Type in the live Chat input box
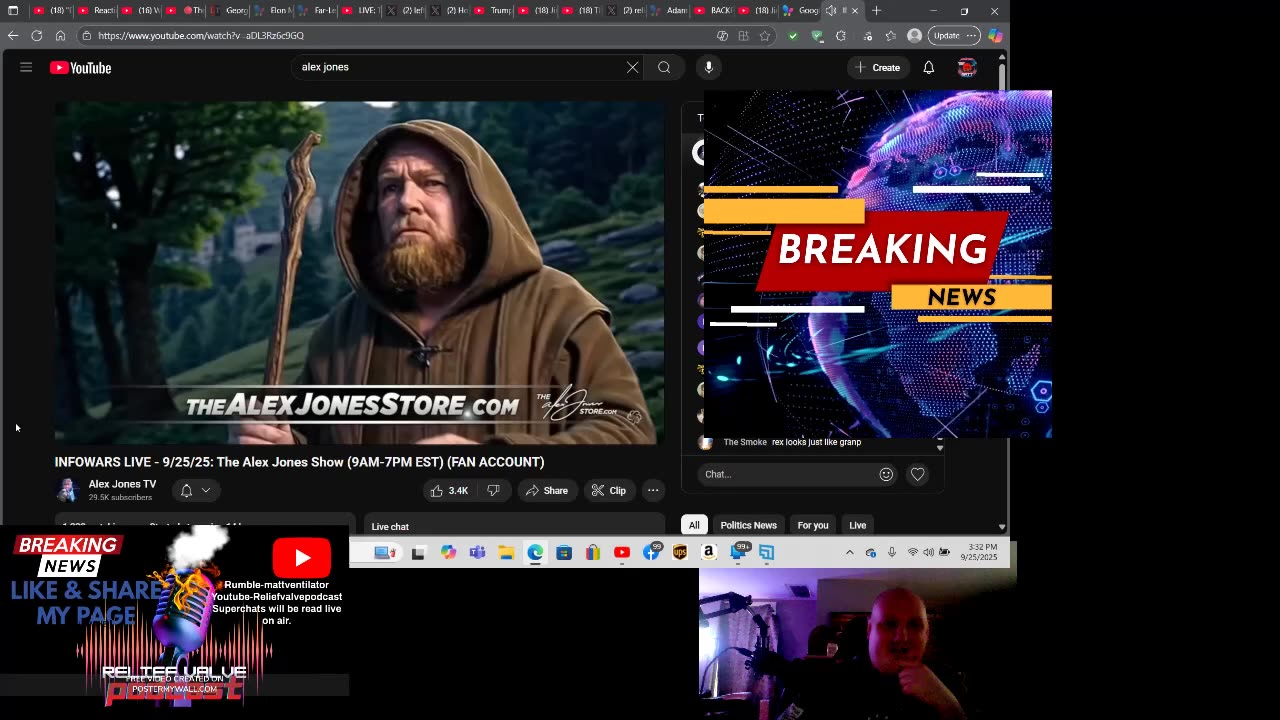The height and width of the screenshot is (720, 1280). click(x=788, y=474)
